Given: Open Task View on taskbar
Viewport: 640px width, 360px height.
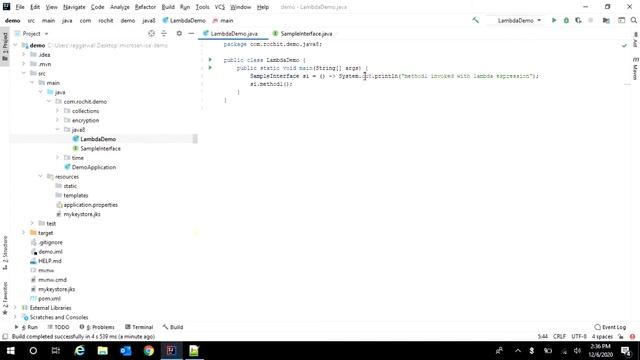Looking at the screenshot, I should pyautogui.click(x=56, y=351).
